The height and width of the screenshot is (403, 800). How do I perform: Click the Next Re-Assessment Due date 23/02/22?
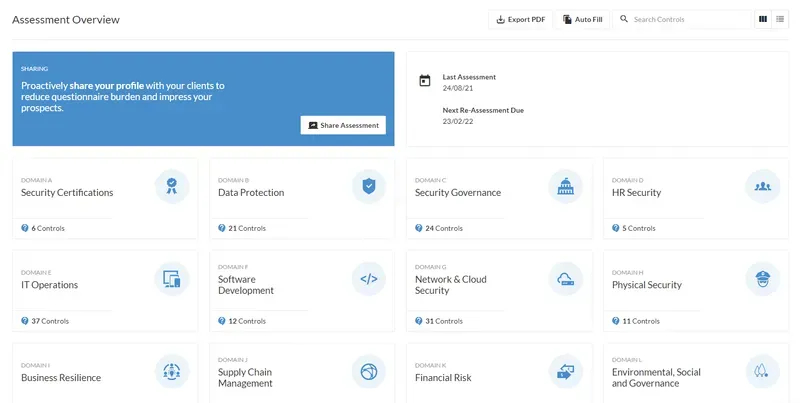coord(458,121)
